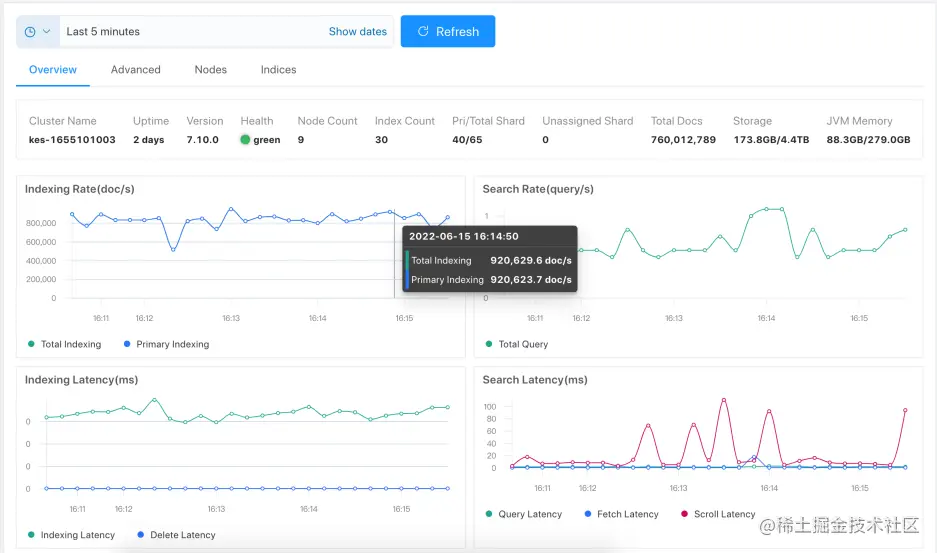
Task: Click the JVM Memory value '88.3GB/279.0GB'
Action: (x=868, y=140)
